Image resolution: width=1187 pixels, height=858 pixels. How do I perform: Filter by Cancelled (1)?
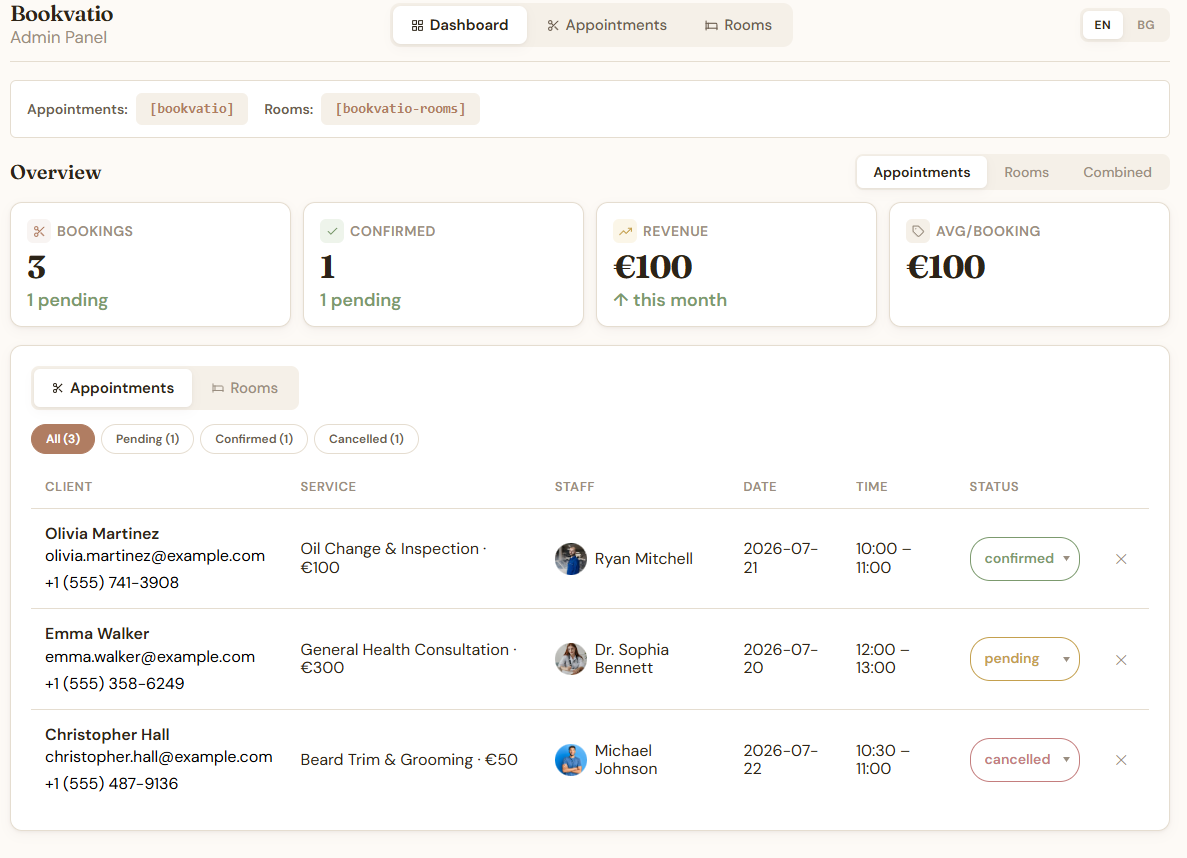366,439
